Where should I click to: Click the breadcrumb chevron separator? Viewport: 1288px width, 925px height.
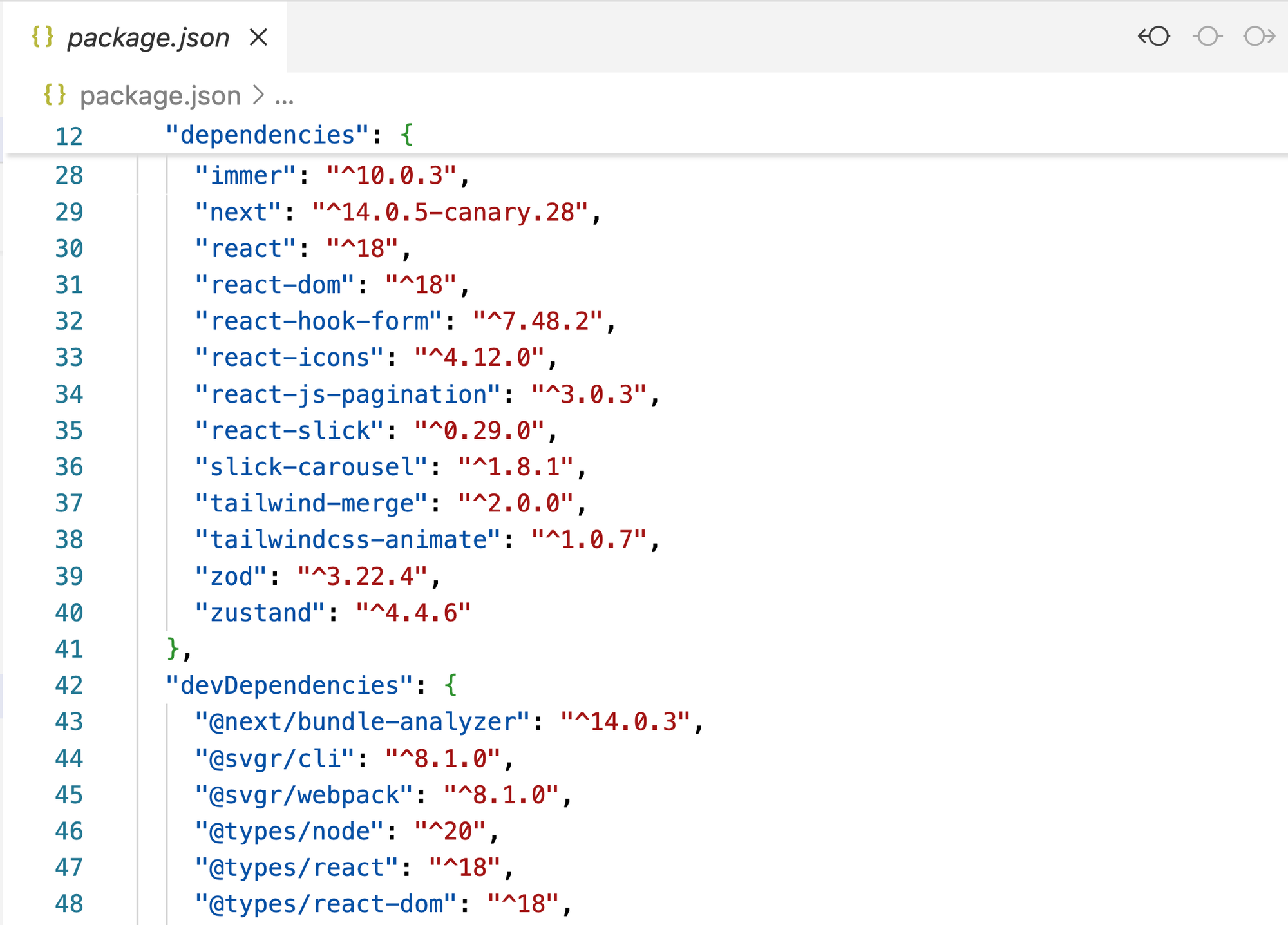pos(258,95)
